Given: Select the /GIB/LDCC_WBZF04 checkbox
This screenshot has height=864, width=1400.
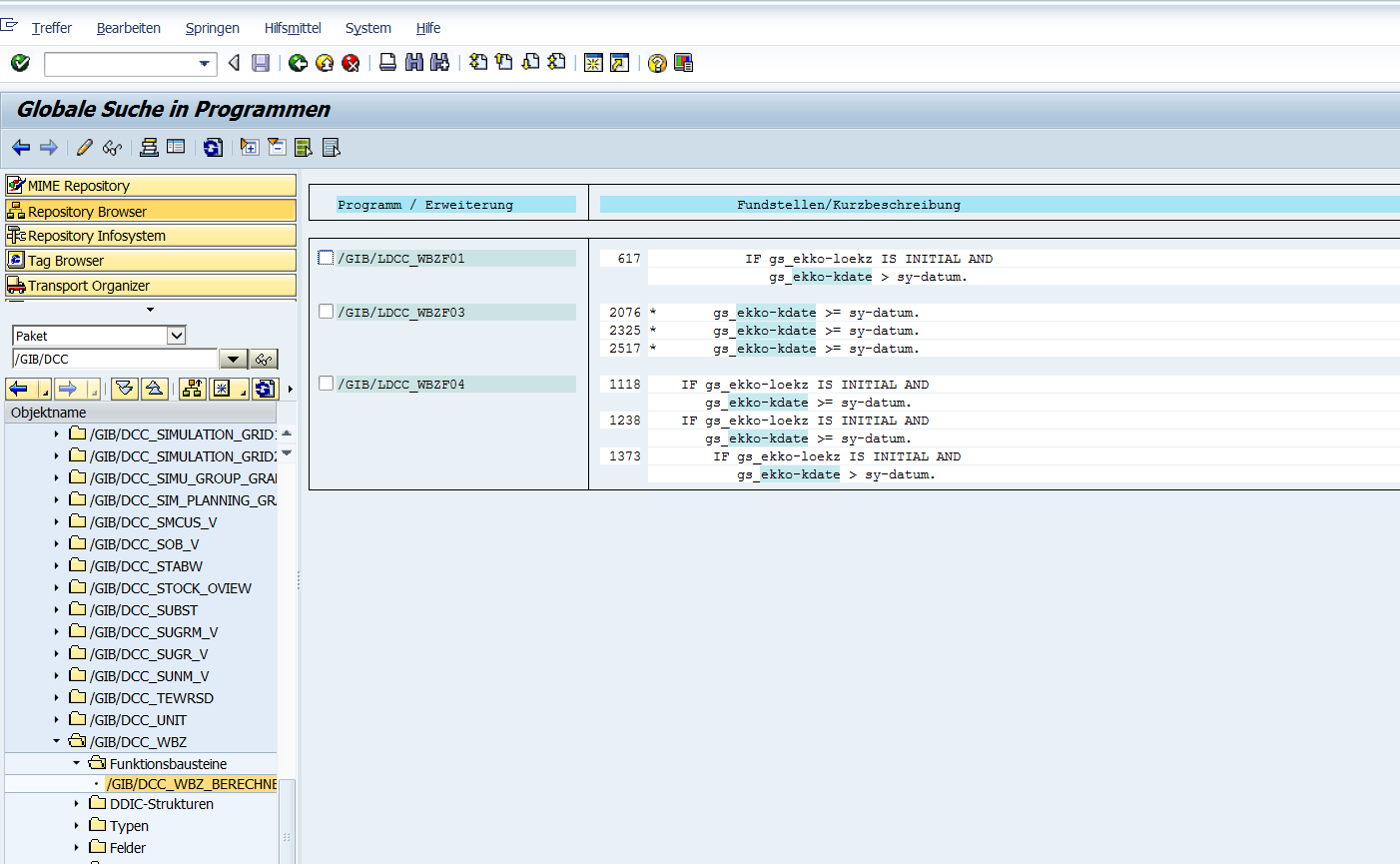Looking at the screenshot, I should click(x=326, y=384).
